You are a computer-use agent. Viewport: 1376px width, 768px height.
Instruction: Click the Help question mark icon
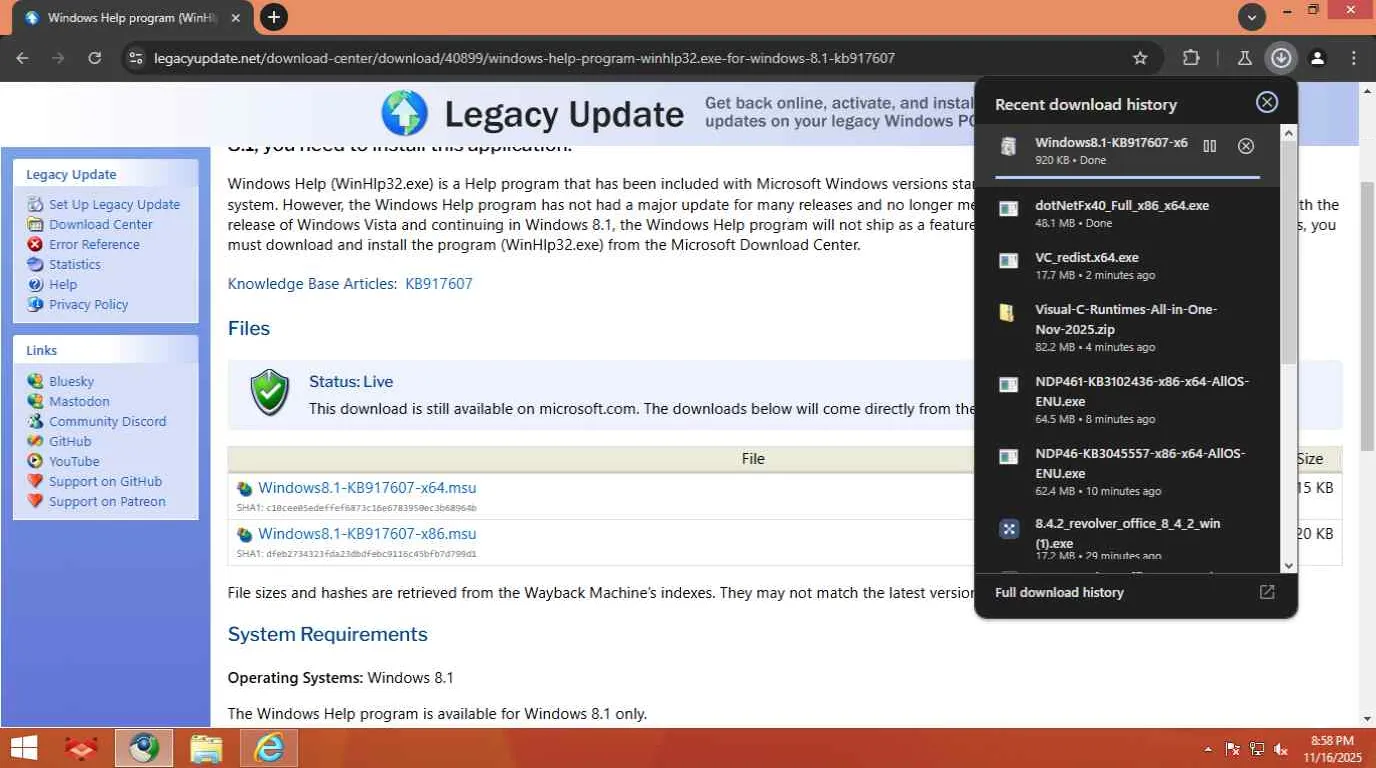(x=36, y=285)
